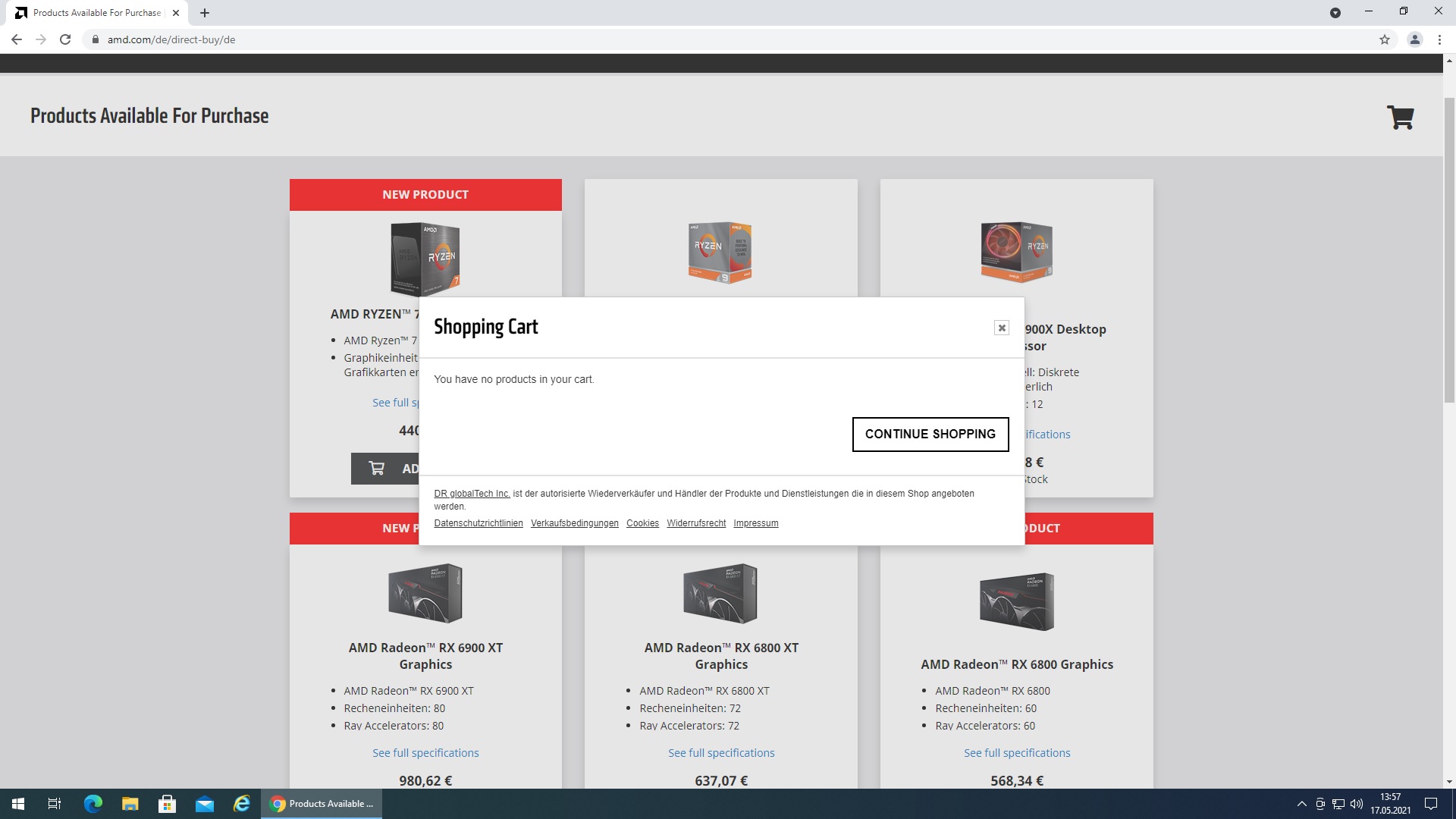This screenshot has width=1456, height=819.
Task: Open the shopping cart icon in header
Action: (1400, 118)
